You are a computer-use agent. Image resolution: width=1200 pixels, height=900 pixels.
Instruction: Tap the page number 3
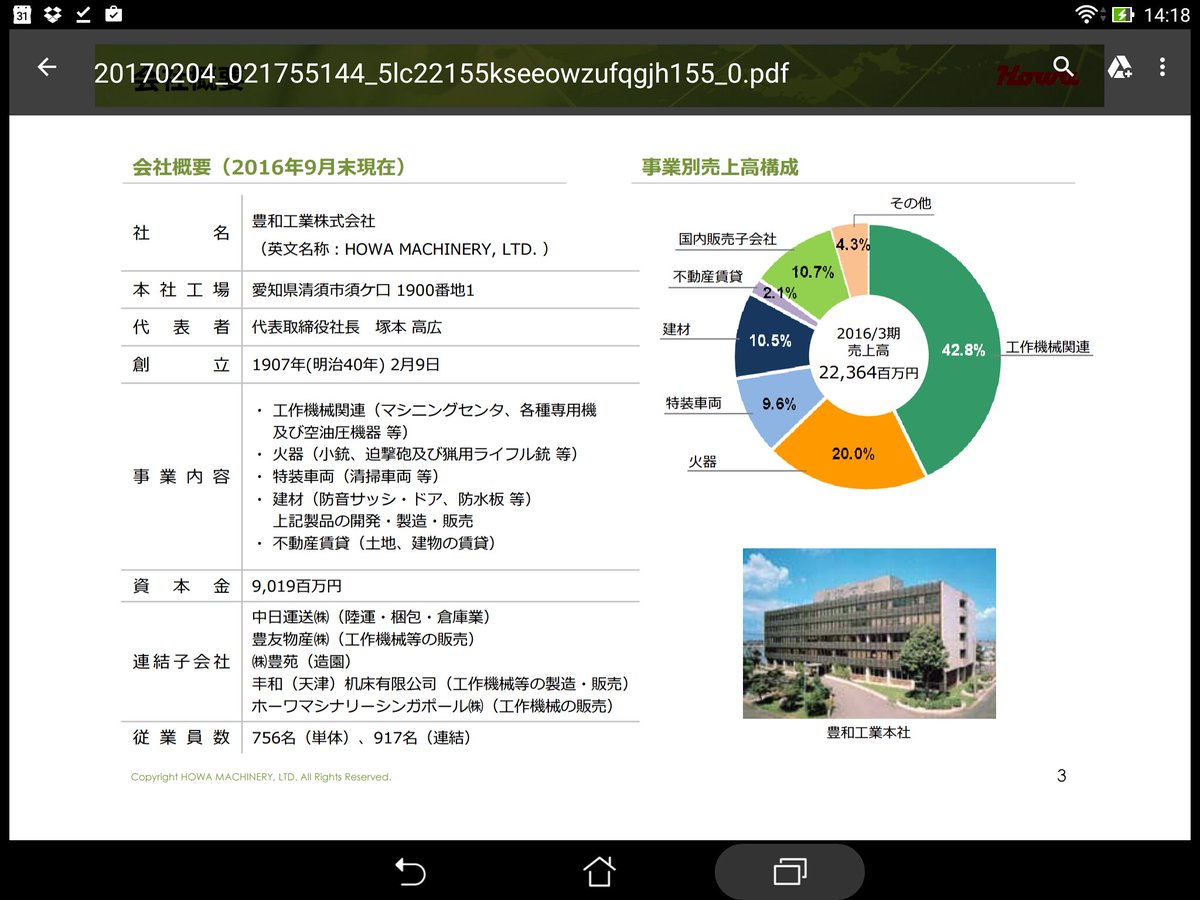[x=1062, y=776]
